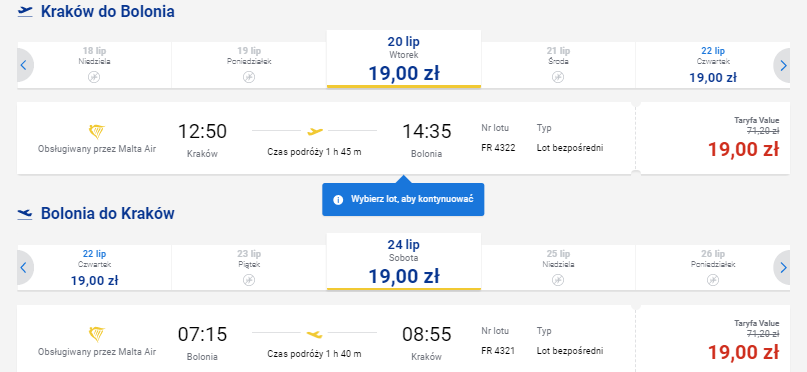Select the 22 lip Czwartek return date tab
This screenshot has height=372, width=807.
tap(95, 268)
